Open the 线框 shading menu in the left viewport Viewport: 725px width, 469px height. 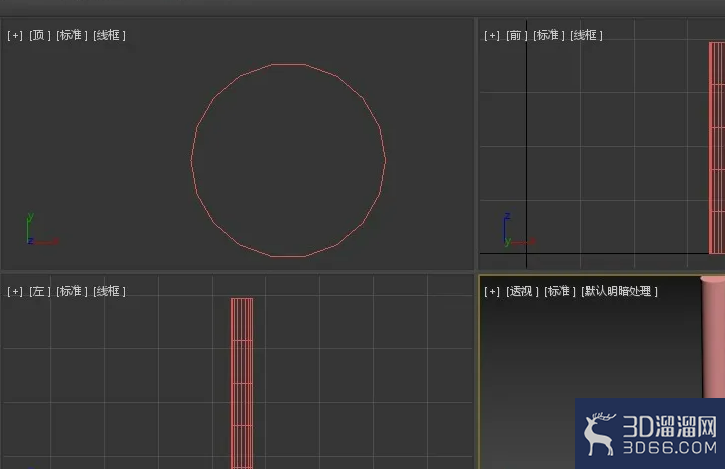click(x=109, y=291)
